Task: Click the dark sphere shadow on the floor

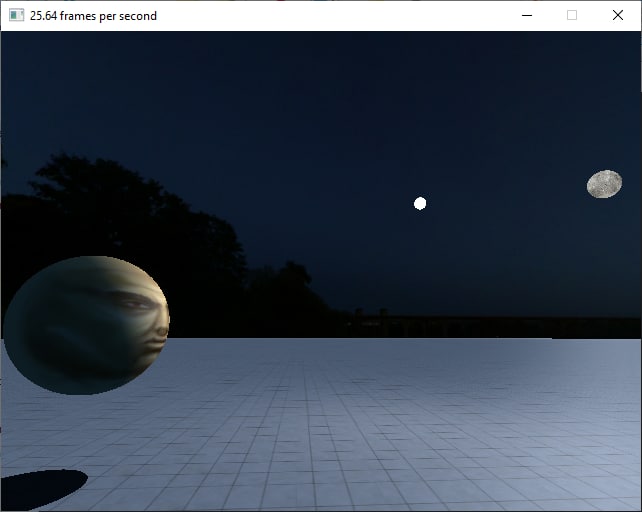Action: [x=43, y=489]
